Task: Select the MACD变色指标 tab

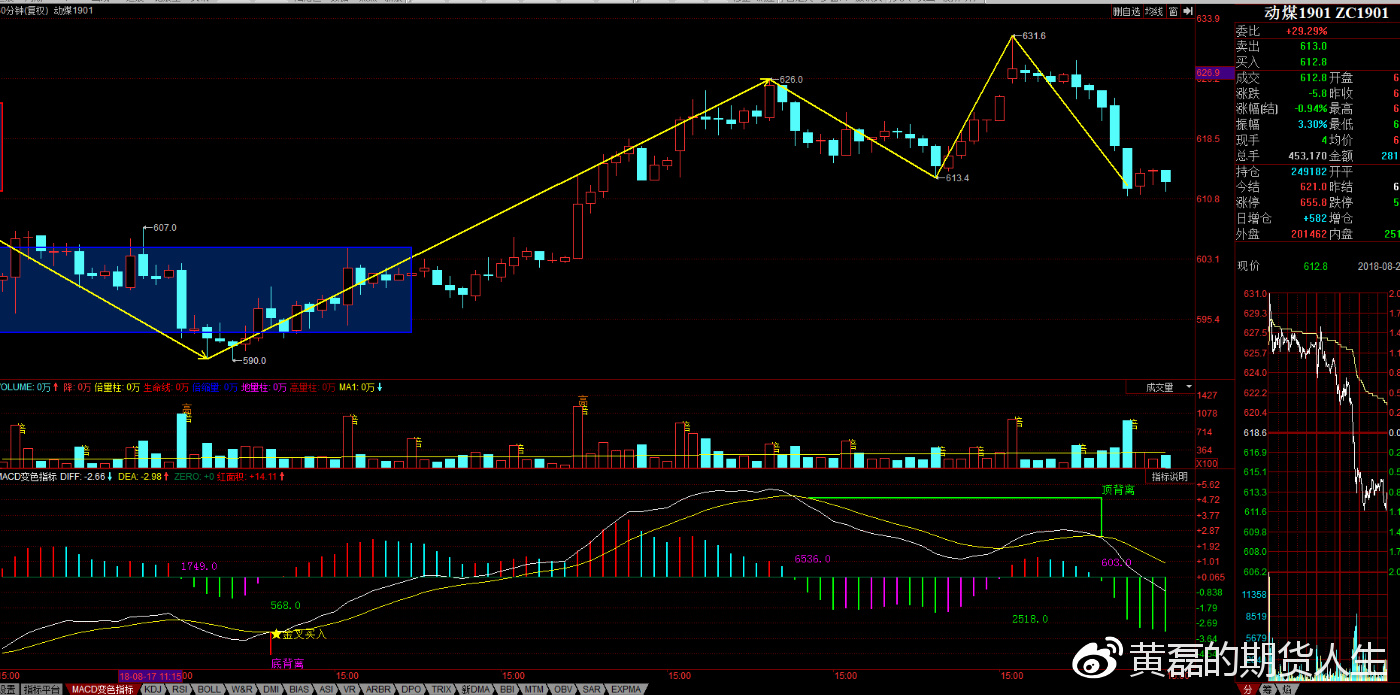Action: (103, 689)
